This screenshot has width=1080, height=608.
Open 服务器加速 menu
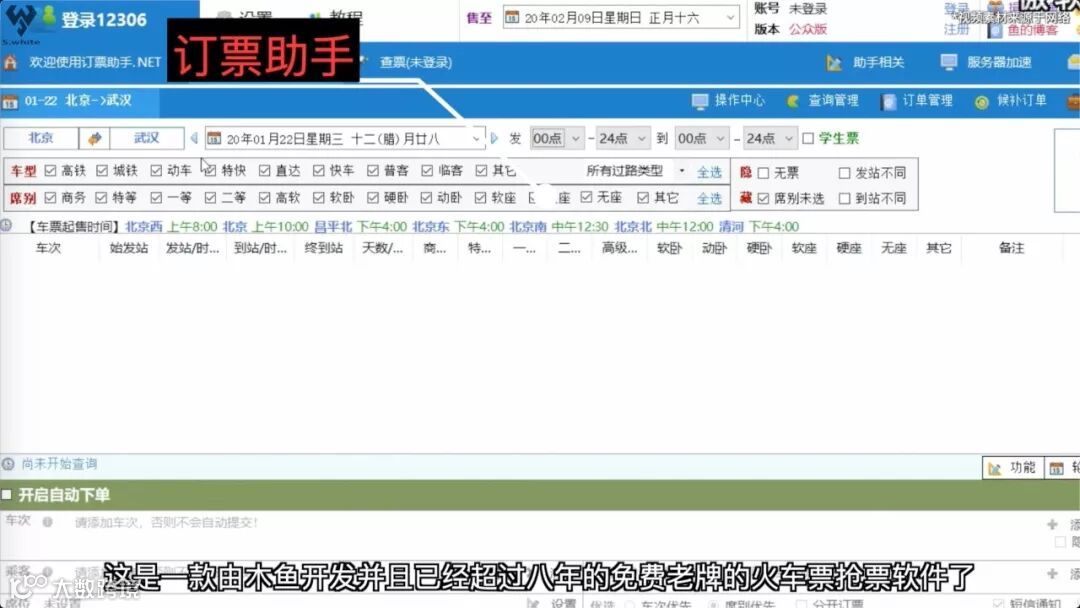[x=999, y=62]
